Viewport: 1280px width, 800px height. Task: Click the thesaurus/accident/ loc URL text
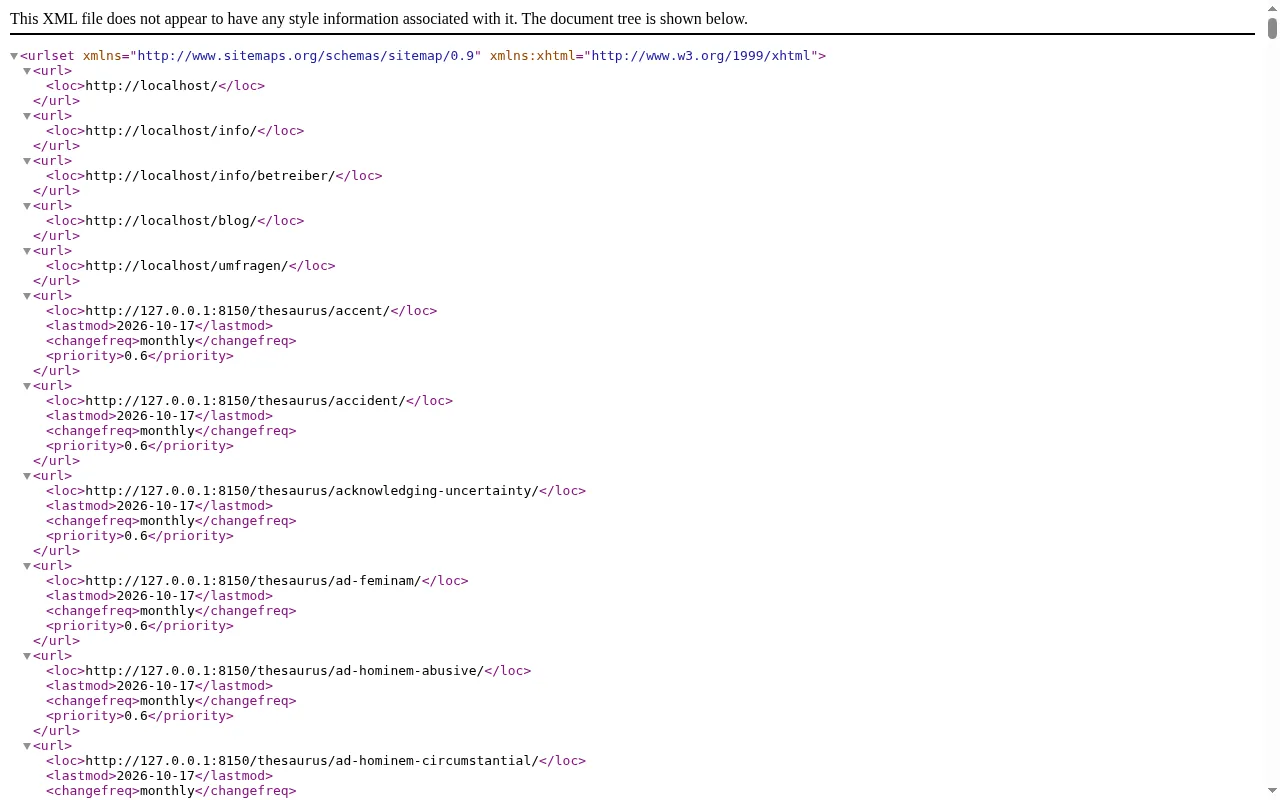246,401
